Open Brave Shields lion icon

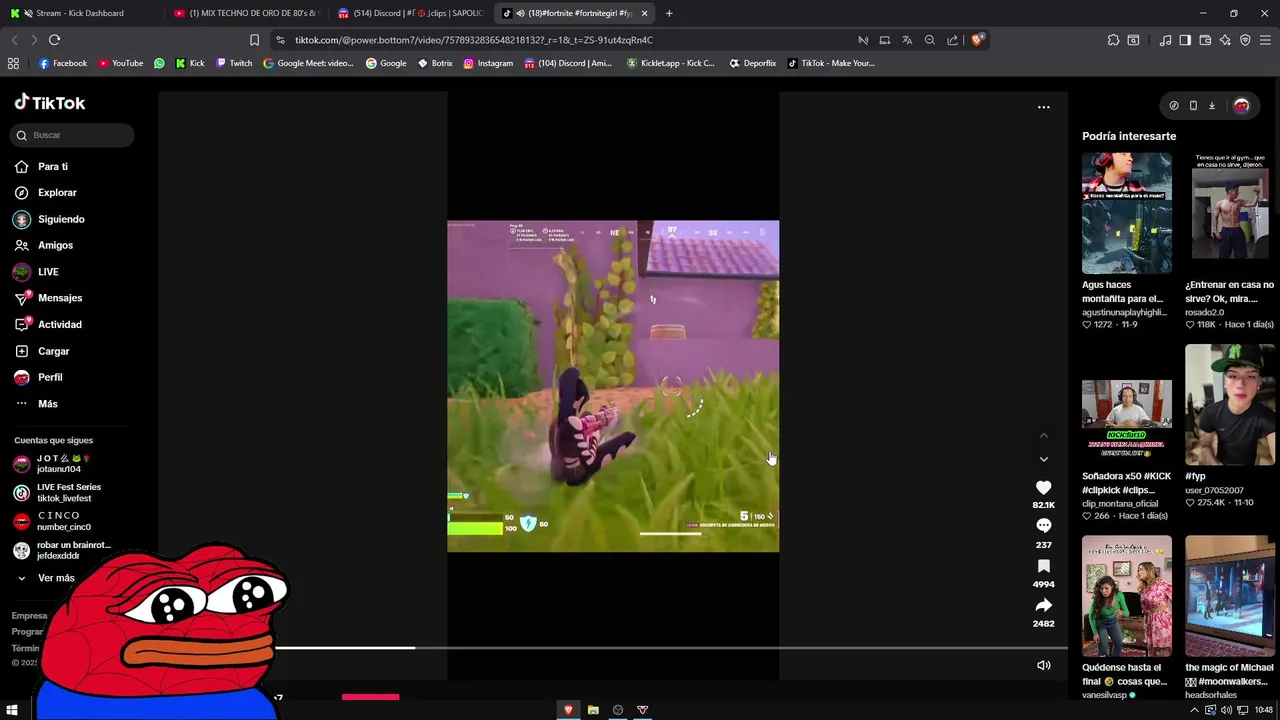pyautogui.click(x=977, y=40)
